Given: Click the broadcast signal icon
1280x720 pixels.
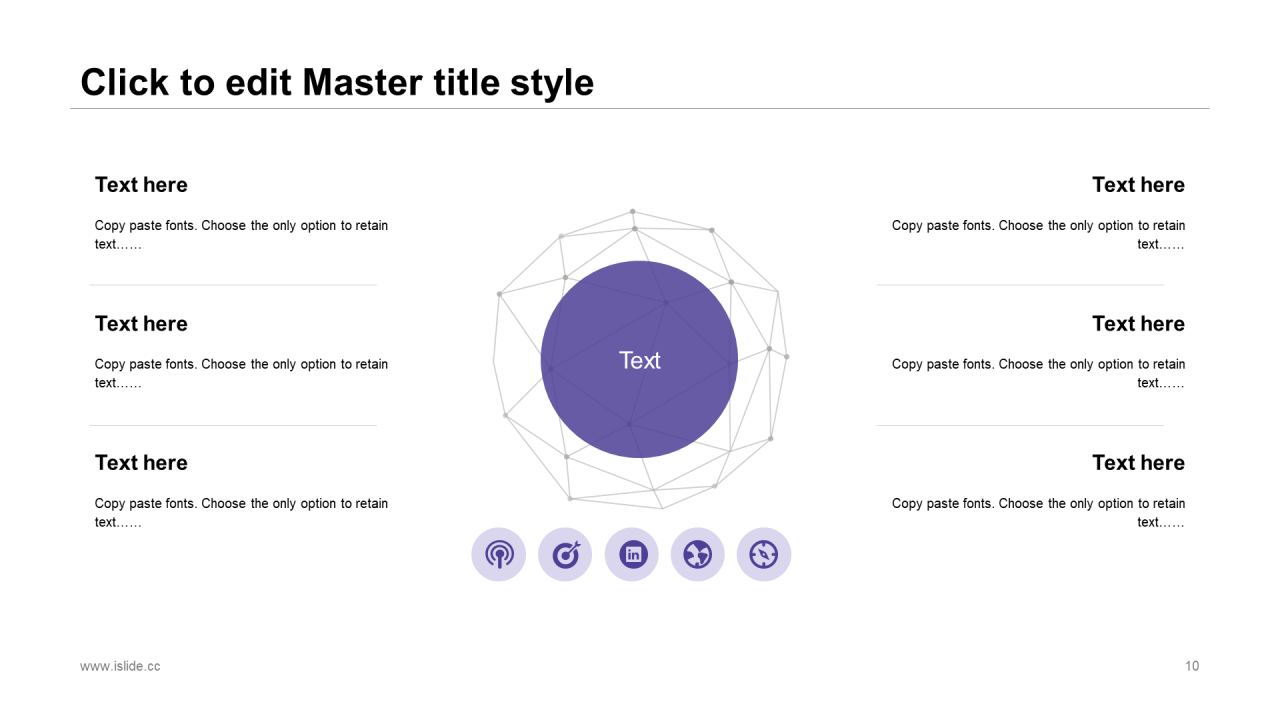Looking at the screenshot, I should click(x=498, y=554).
